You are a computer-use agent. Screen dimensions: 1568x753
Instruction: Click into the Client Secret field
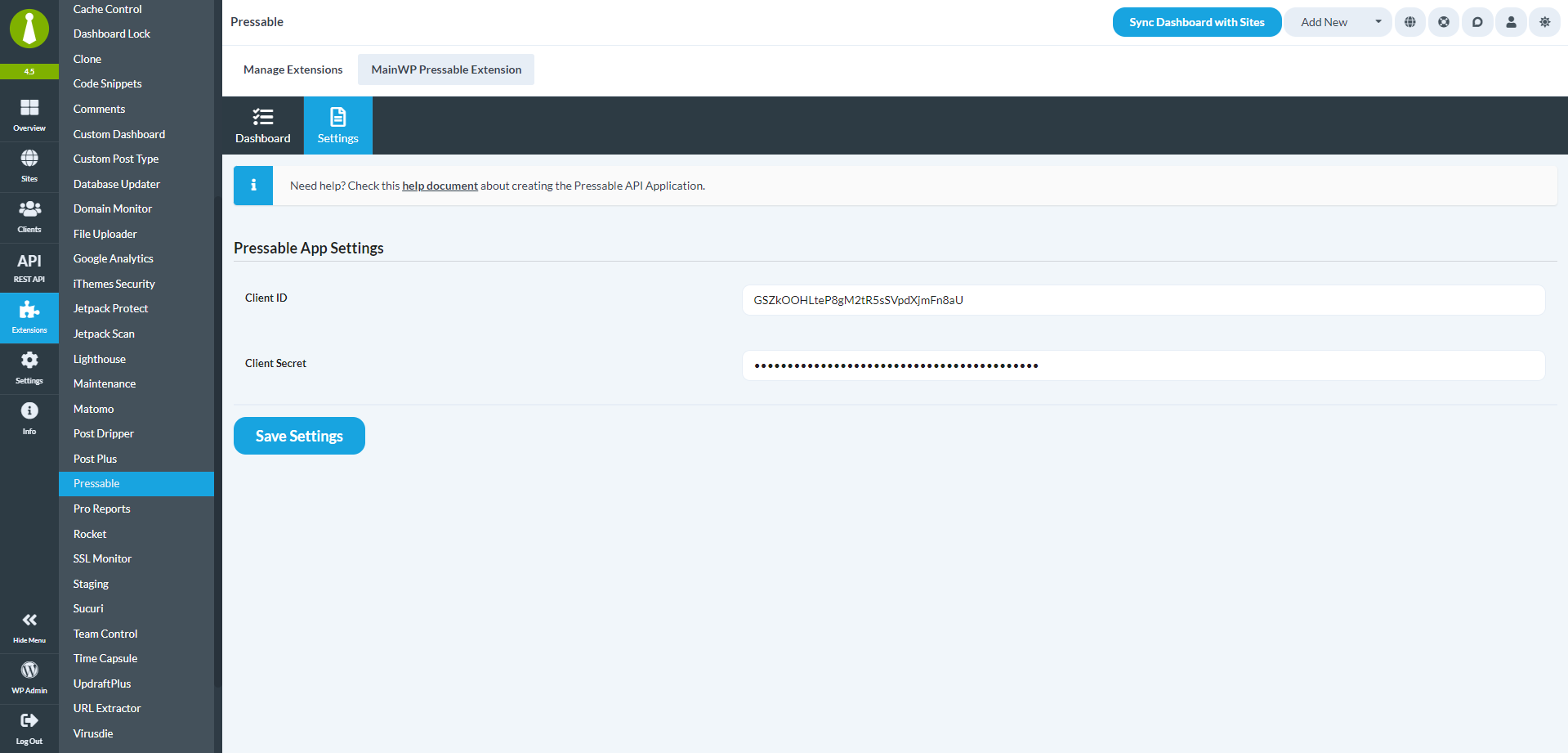tap(1143, 365)
